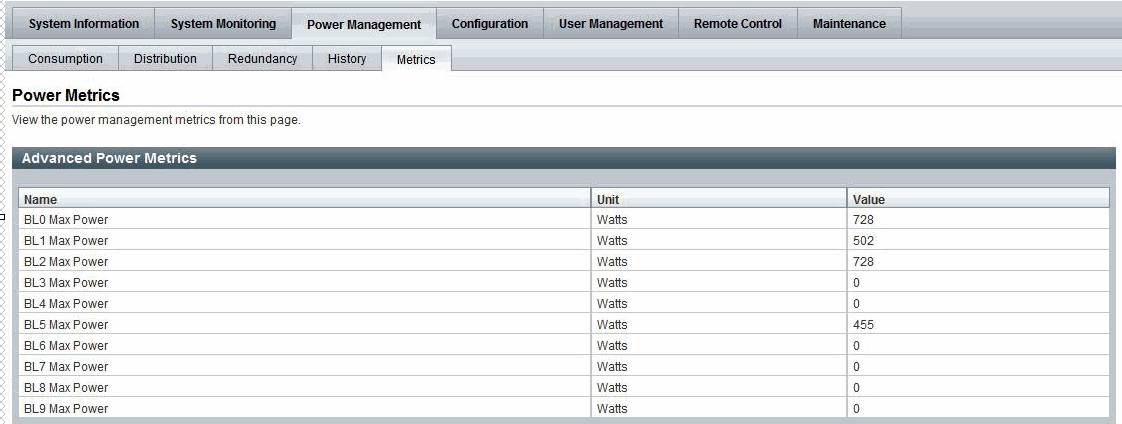Open the Redundancy sub-tab
The width and height of the screenshot is (1122, 424).
point(263,59)
